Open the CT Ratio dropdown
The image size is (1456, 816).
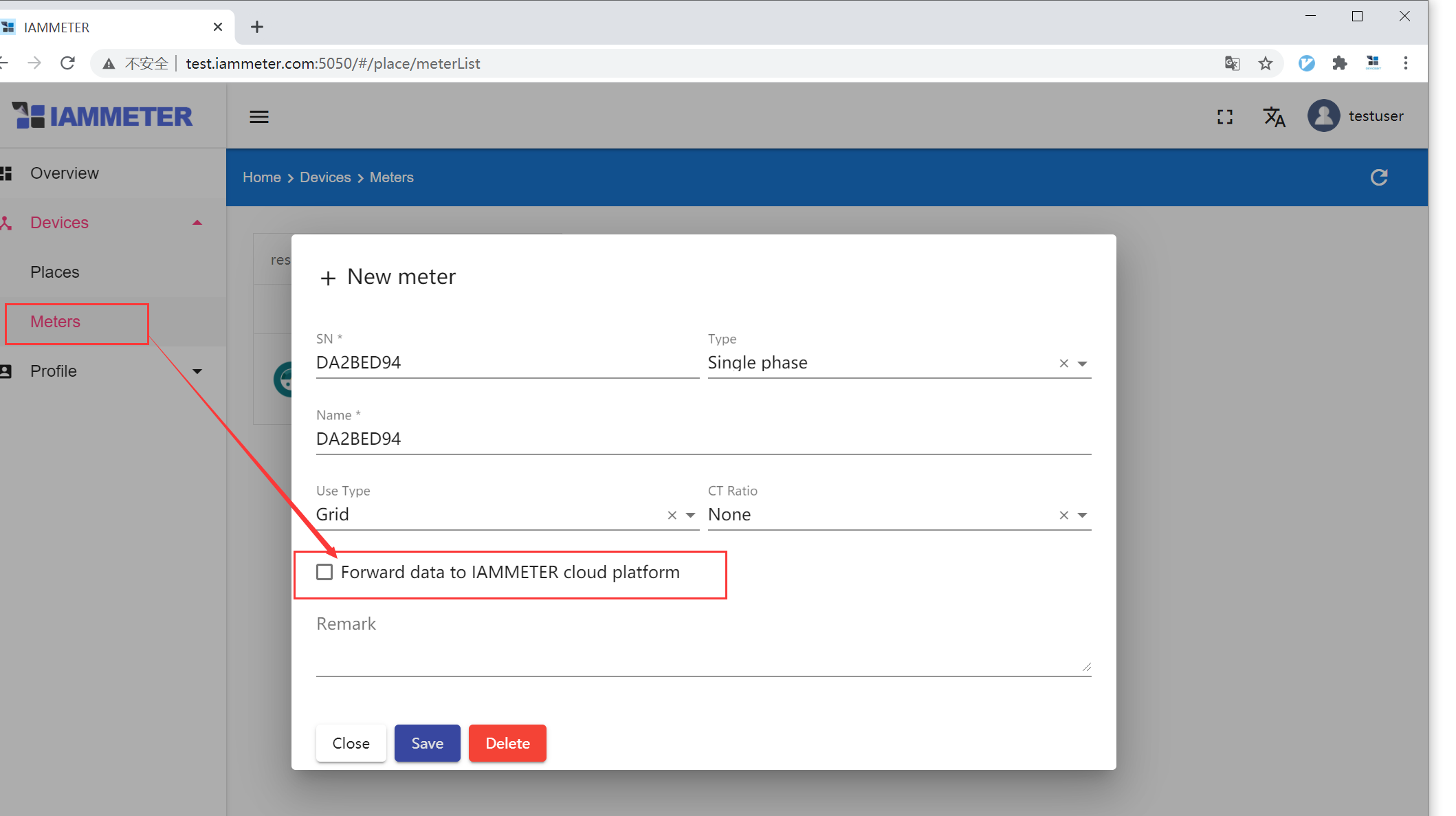click(x=1081, y=515)
